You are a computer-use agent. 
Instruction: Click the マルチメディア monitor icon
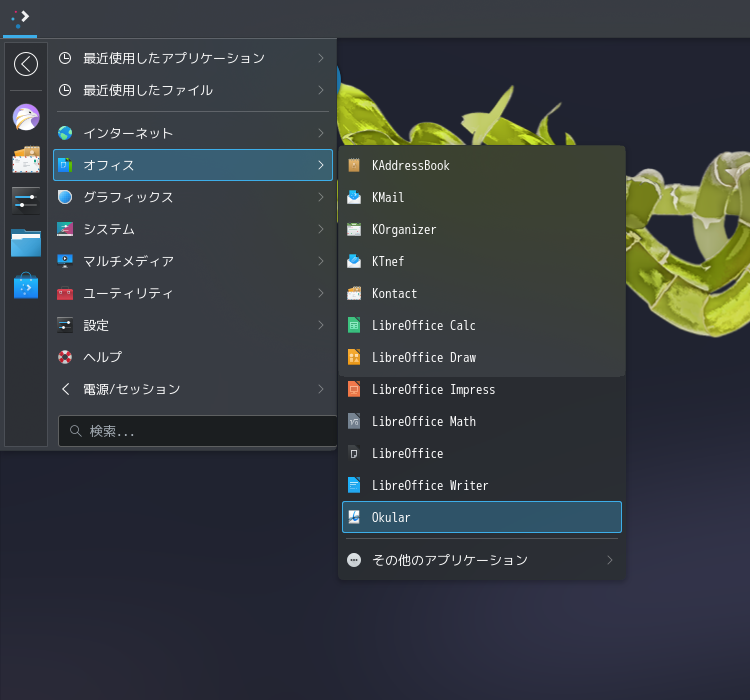pos(65,261)
